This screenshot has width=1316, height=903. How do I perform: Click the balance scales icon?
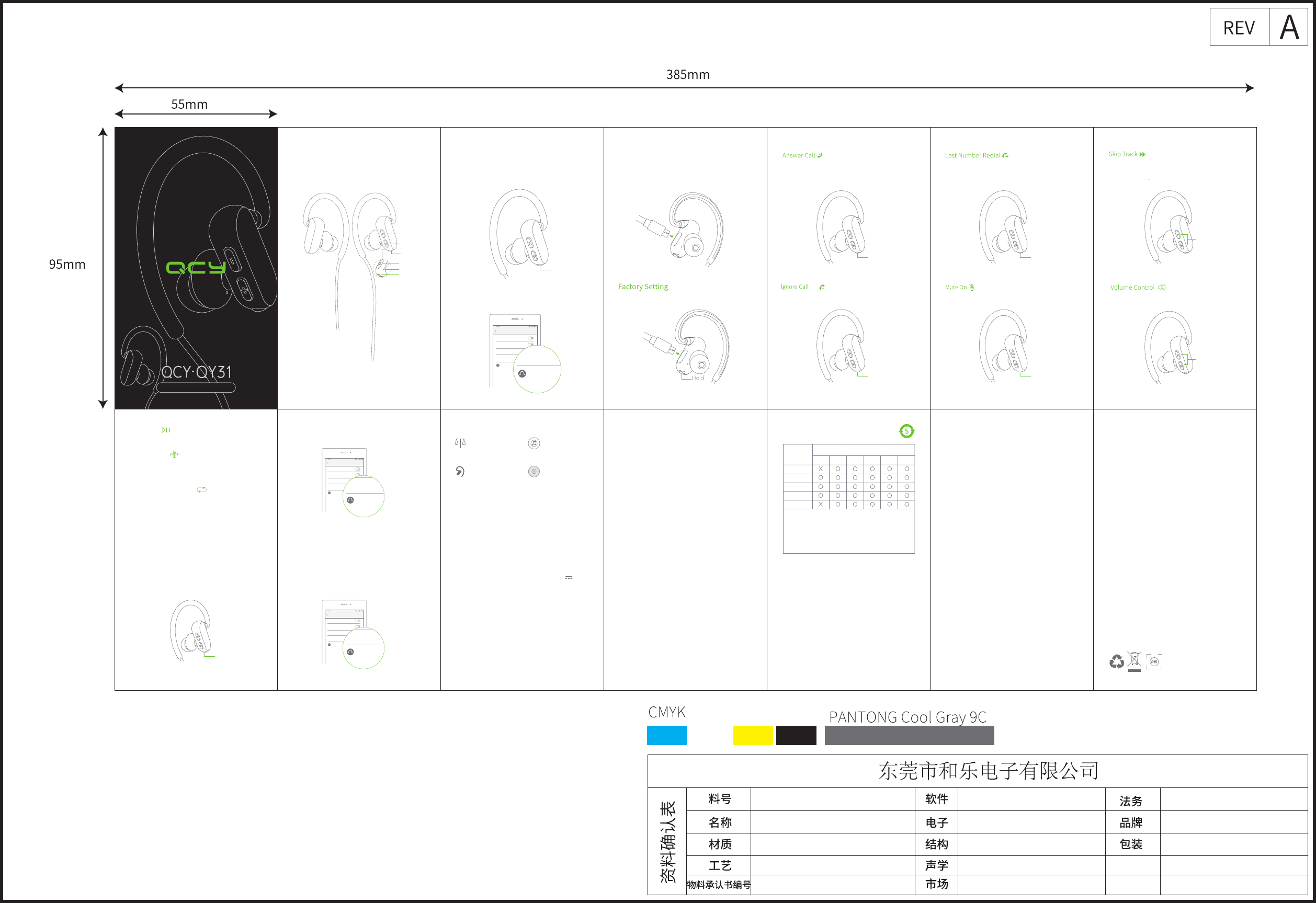point(460,443)
